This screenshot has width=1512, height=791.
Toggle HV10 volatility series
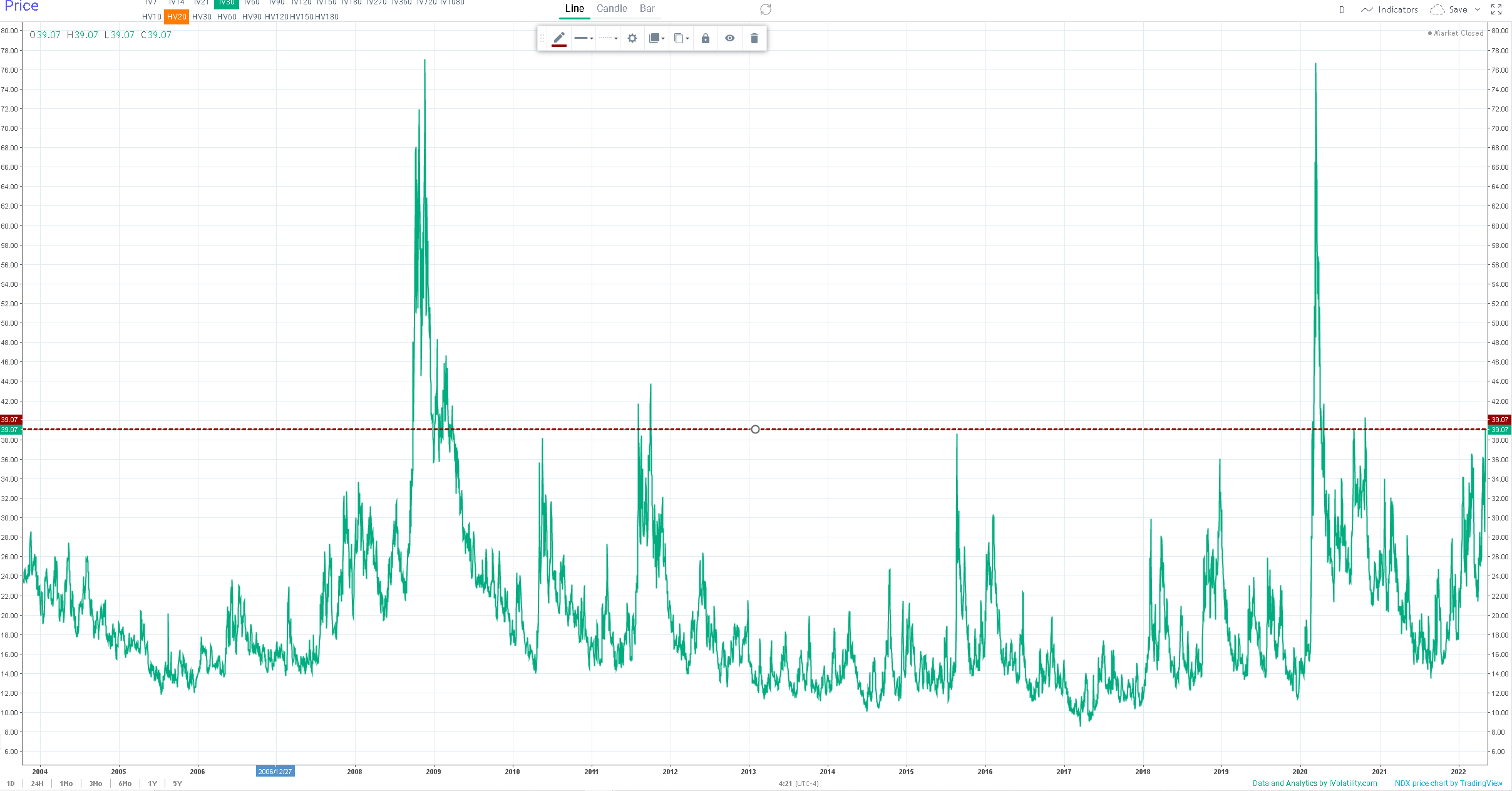click(152, 17)
